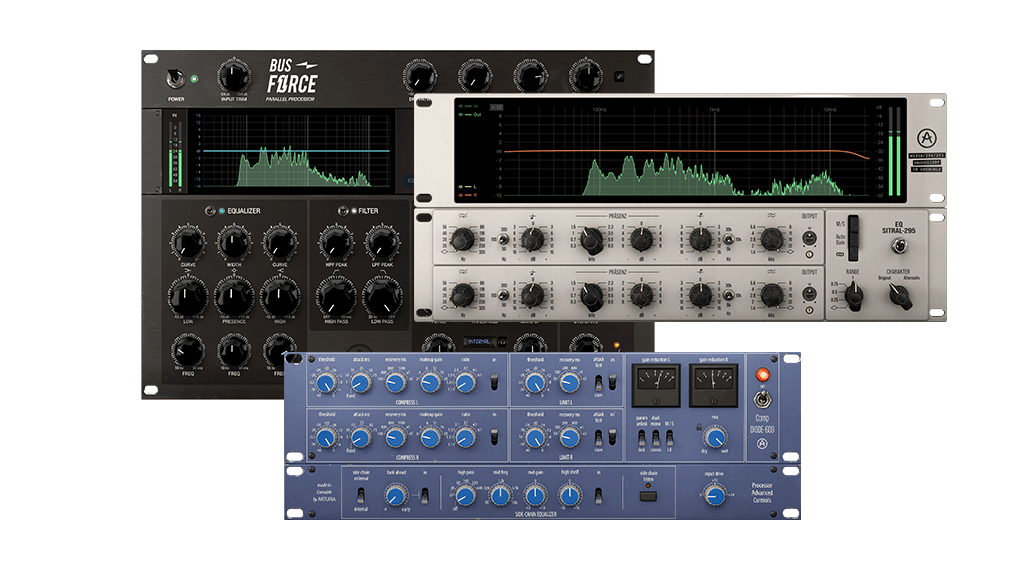Toggle the COMPRESS L in switch
The width and height of the screenshot is (1034, 580).
(495, 382)
